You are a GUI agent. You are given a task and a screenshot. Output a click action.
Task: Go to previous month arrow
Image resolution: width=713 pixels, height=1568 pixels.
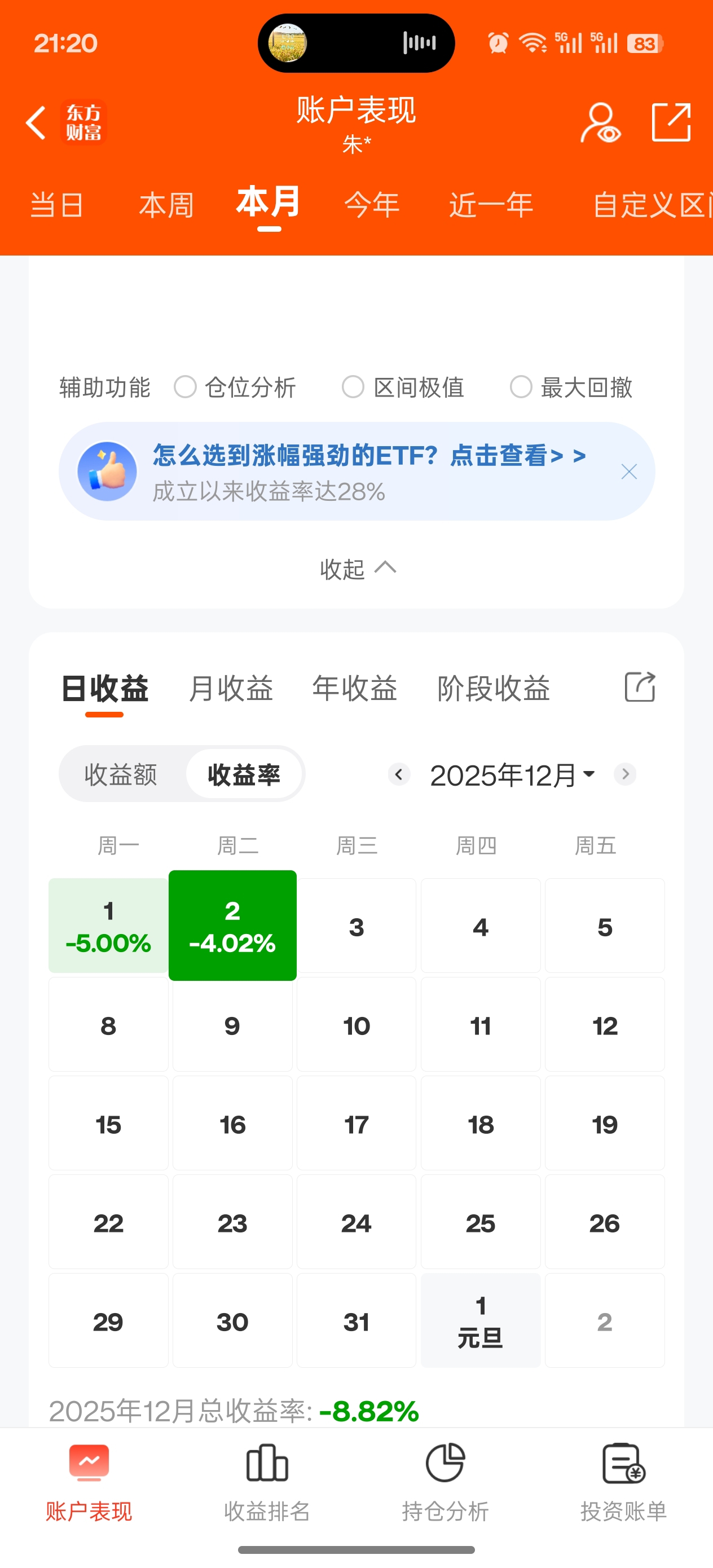[399, 774]
